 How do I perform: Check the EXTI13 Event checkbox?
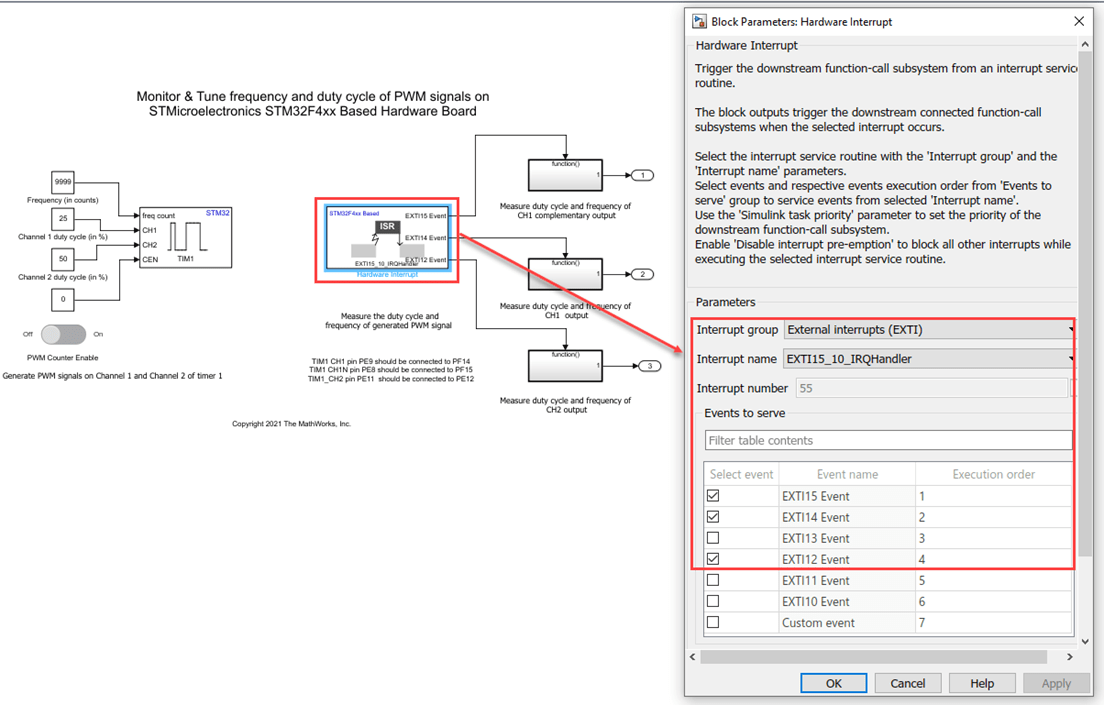tap(713, 538)
